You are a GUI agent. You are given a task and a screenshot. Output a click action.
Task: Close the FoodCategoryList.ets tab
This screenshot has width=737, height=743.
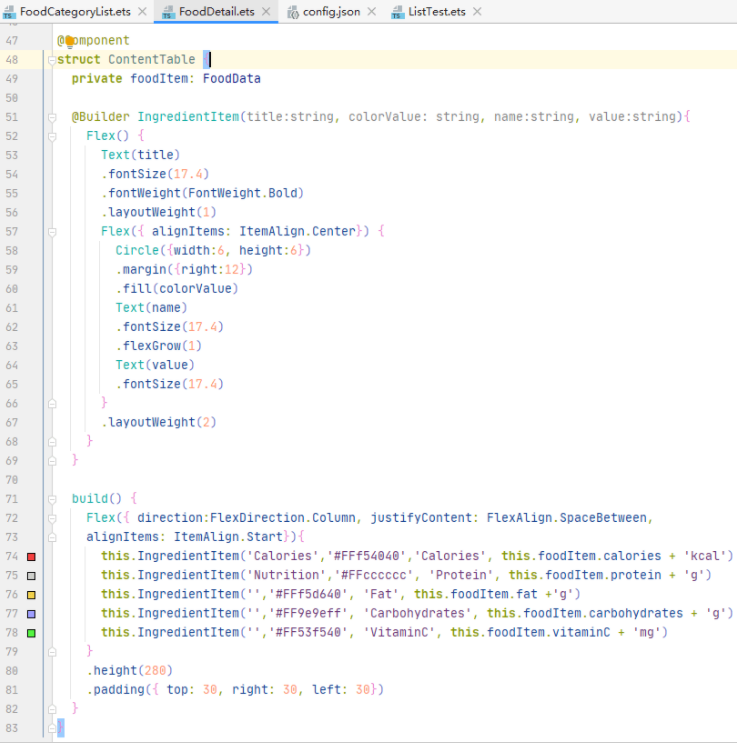(x=142, y=12)
